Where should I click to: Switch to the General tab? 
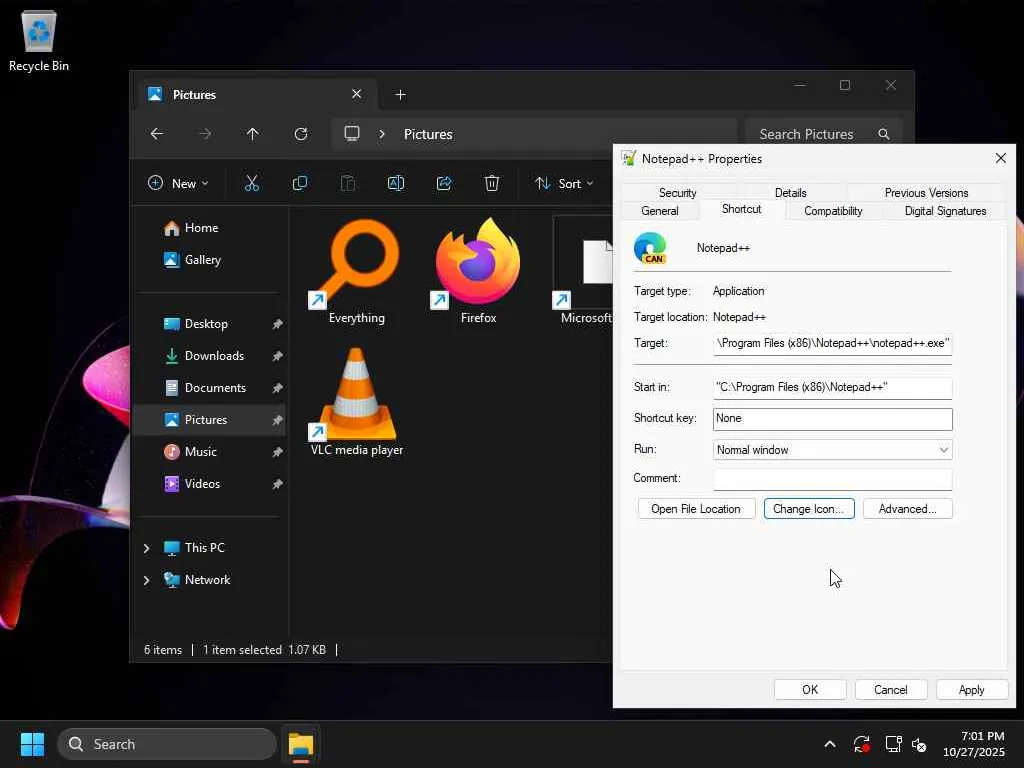pyautogui.click(x=660, y=211)
